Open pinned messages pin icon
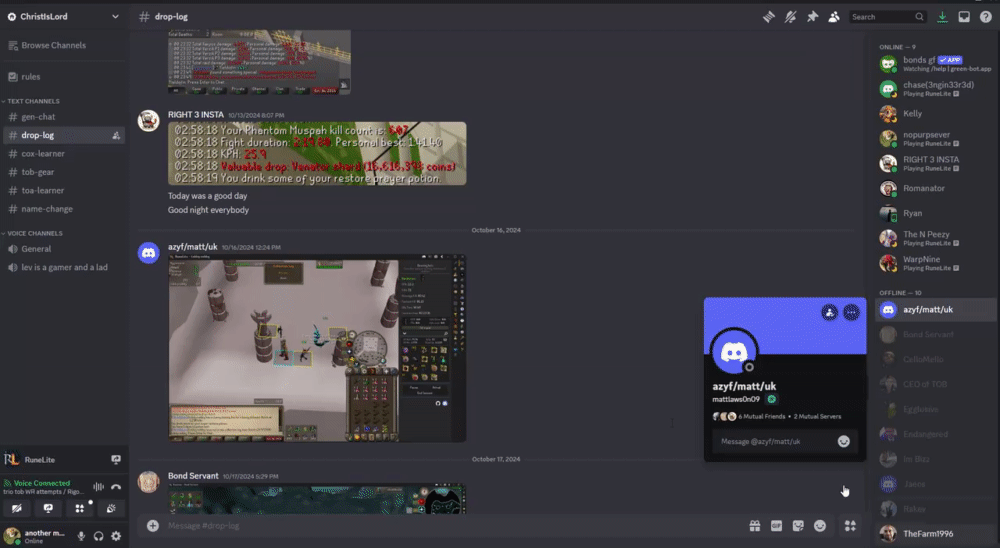 pyautogui.click(x=812, y=17)
